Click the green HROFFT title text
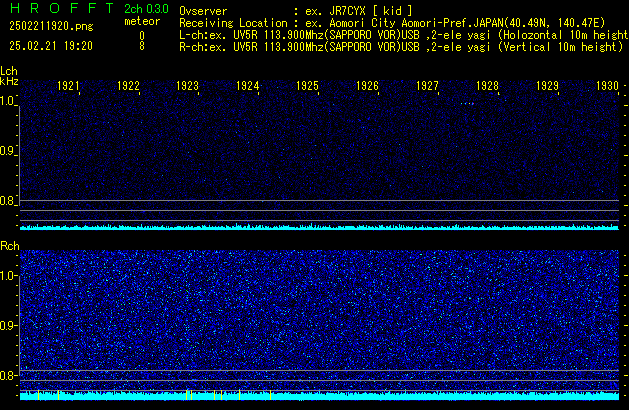 pos(62,8)
